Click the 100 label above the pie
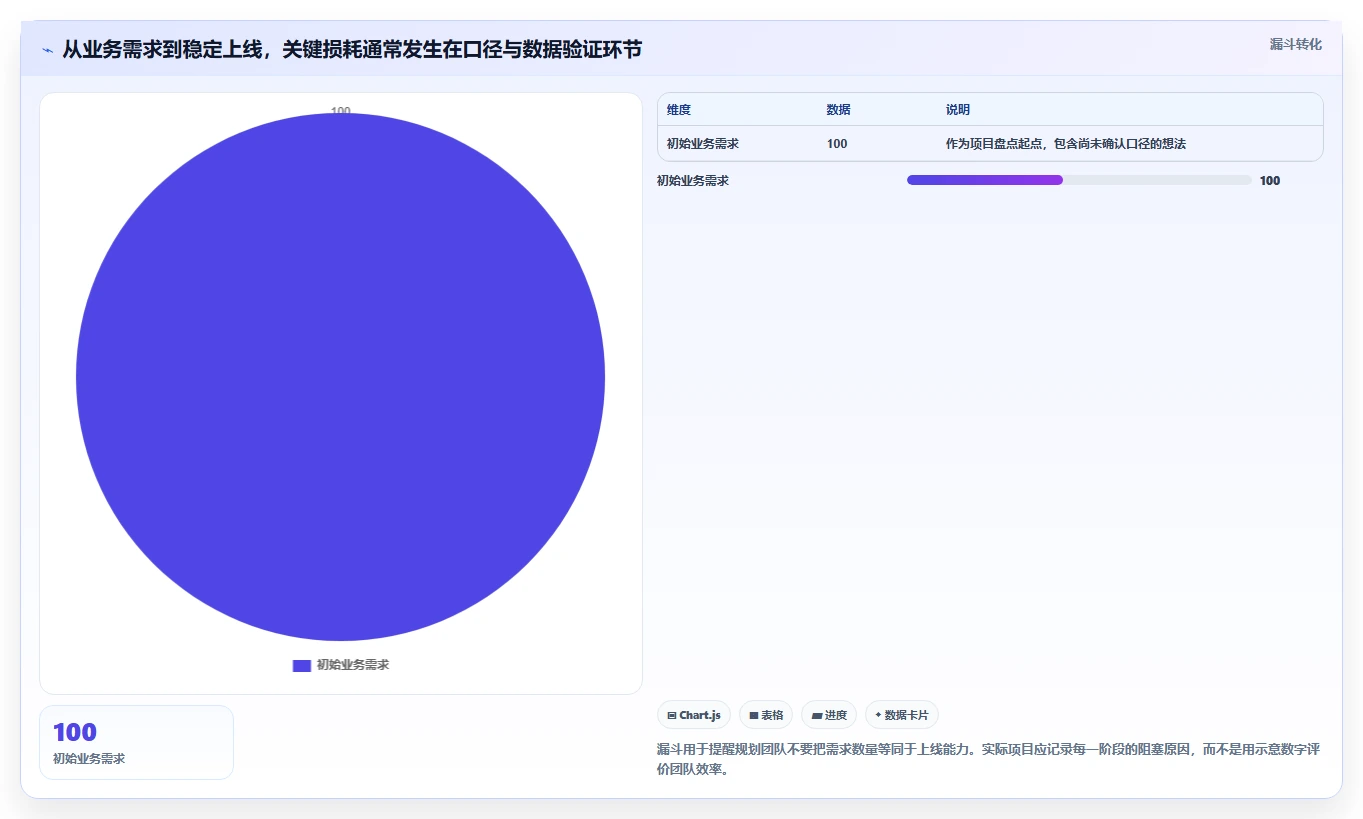 click(340, 111)
